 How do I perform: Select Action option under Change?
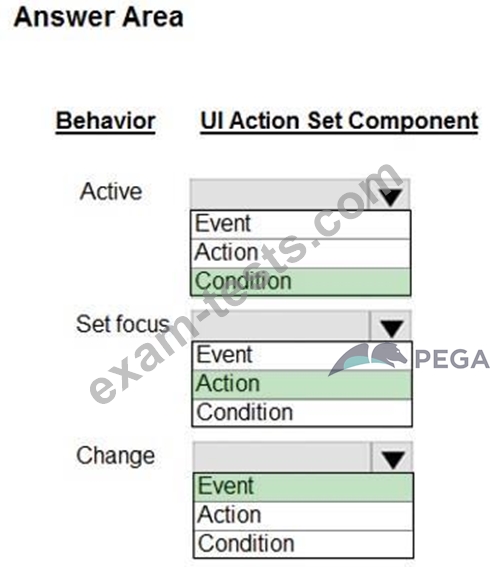click(x=303, y=516)
